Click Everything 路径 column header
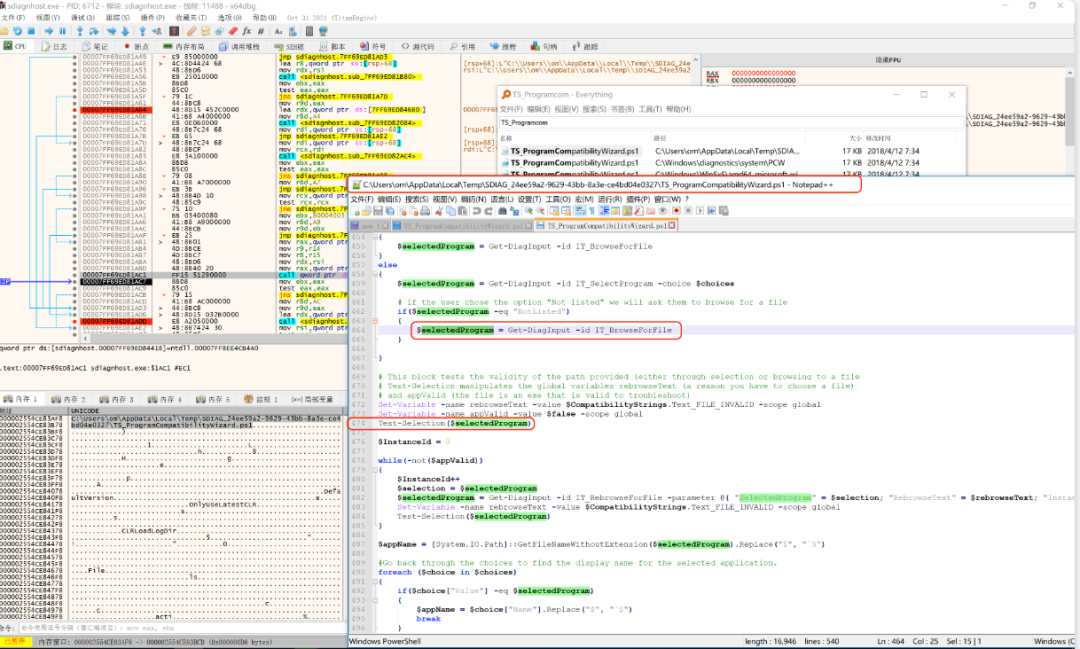Viewport: 1080px width, 649px height. pyautogui.click(x=659, y=138)
